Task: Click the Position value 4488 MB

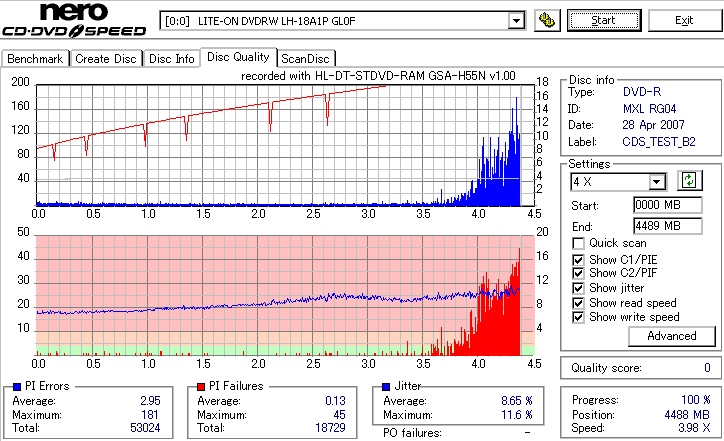Action: [x=687, y=415]
